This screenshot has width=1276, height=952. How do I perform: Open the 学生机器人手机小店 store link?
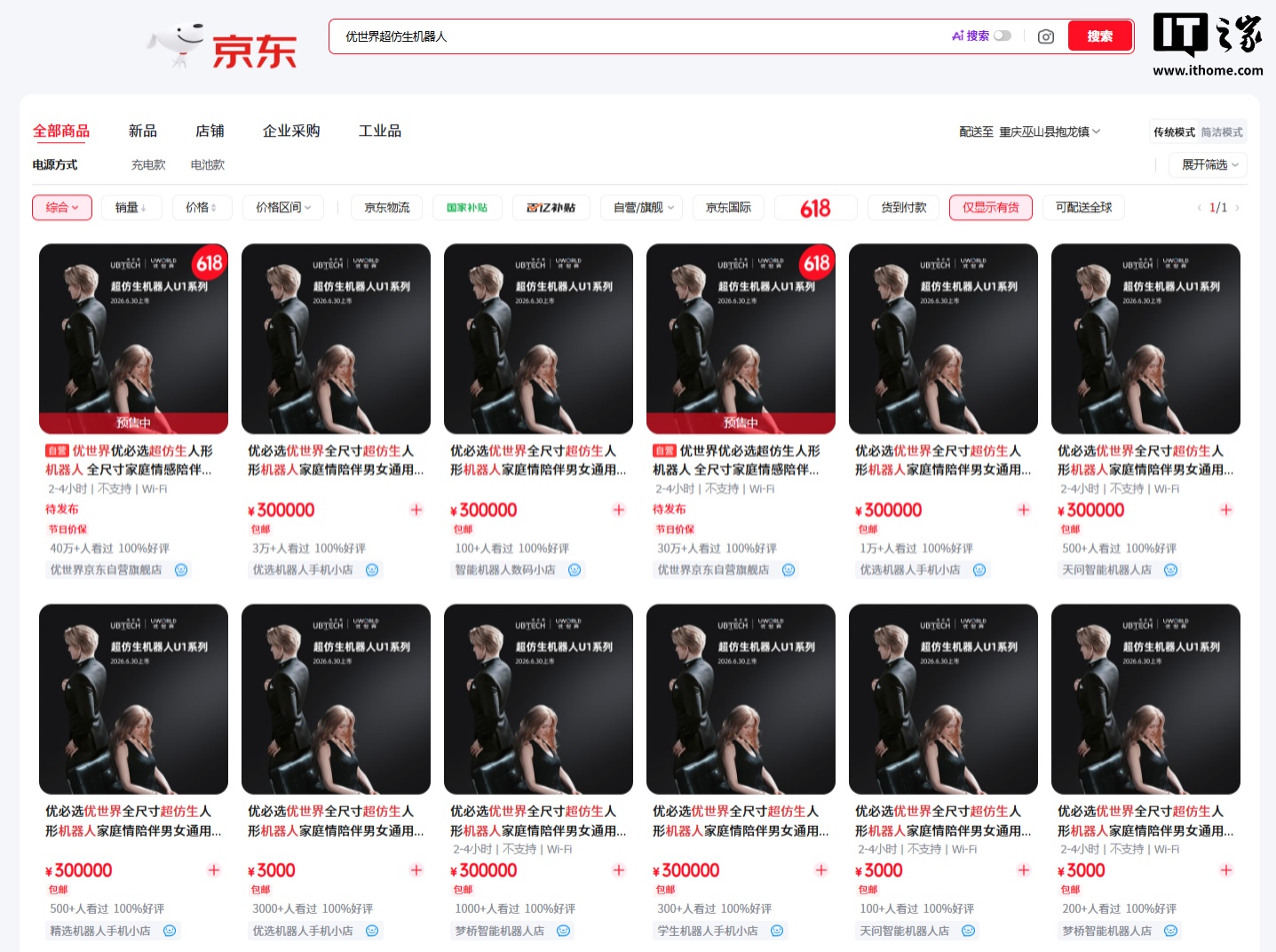click(708, 931)
